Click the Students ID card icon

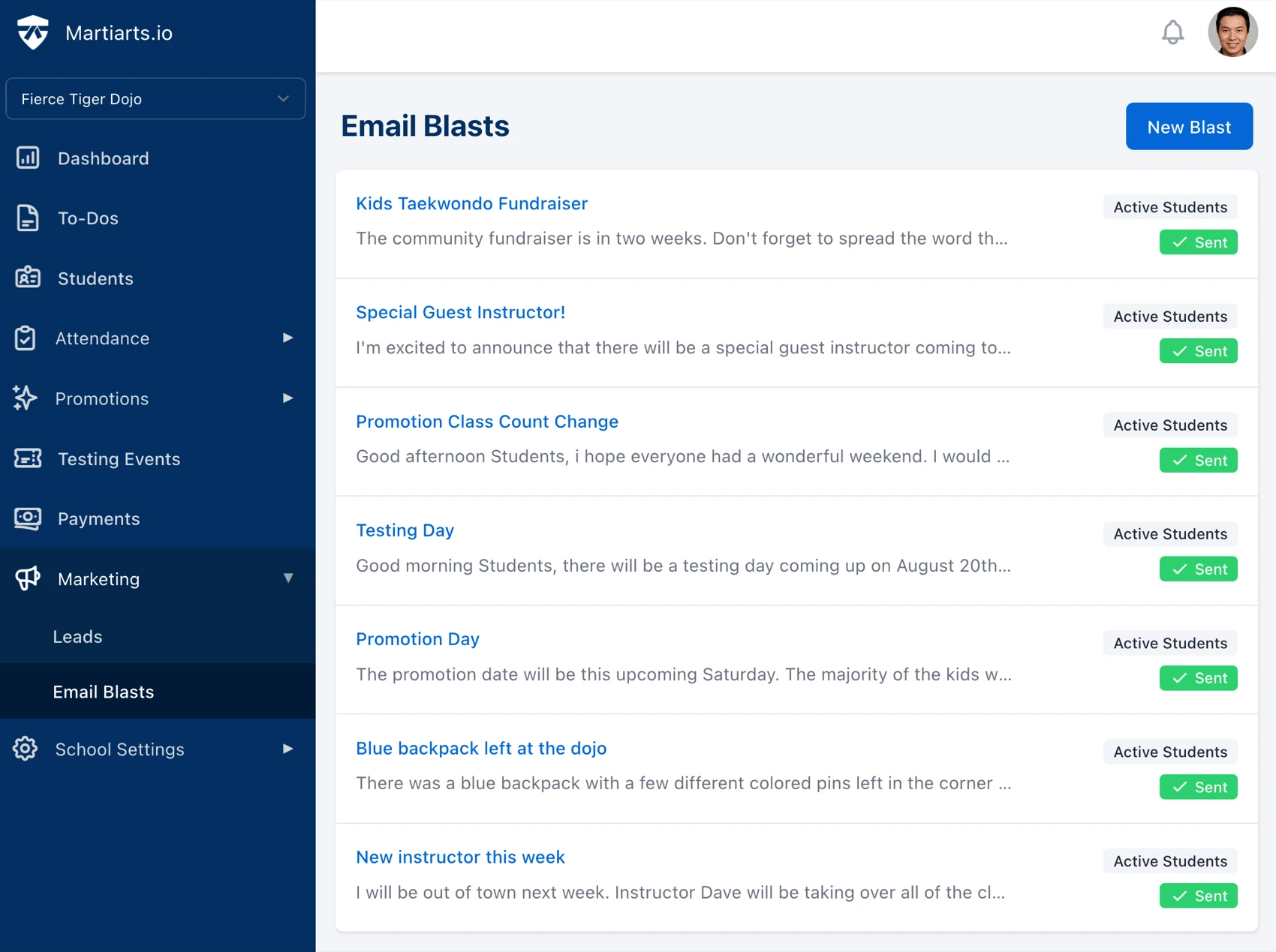click(x=28, y=278)
